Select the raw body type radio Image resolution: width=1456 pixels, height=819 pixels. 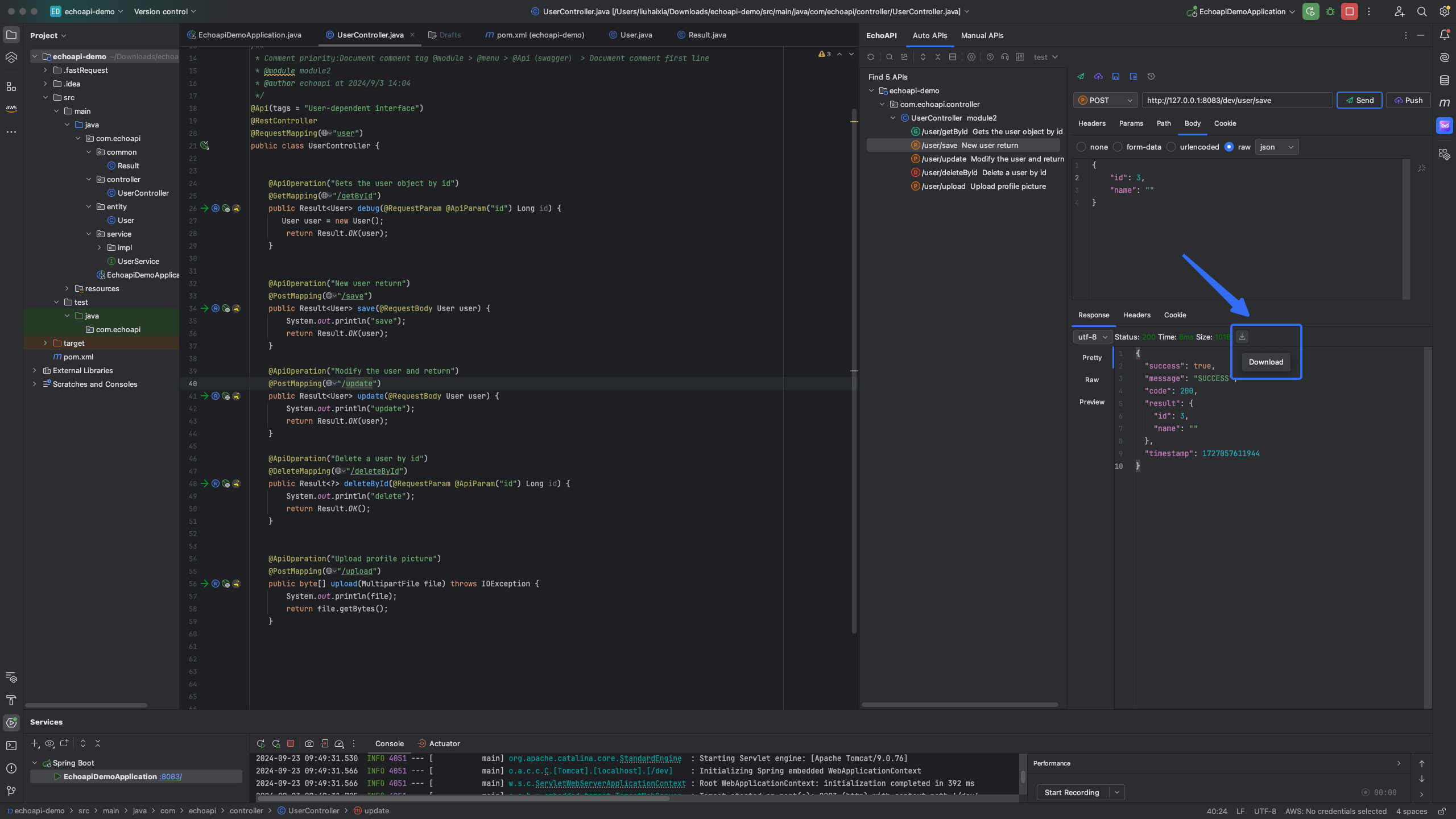point(1229,147)
